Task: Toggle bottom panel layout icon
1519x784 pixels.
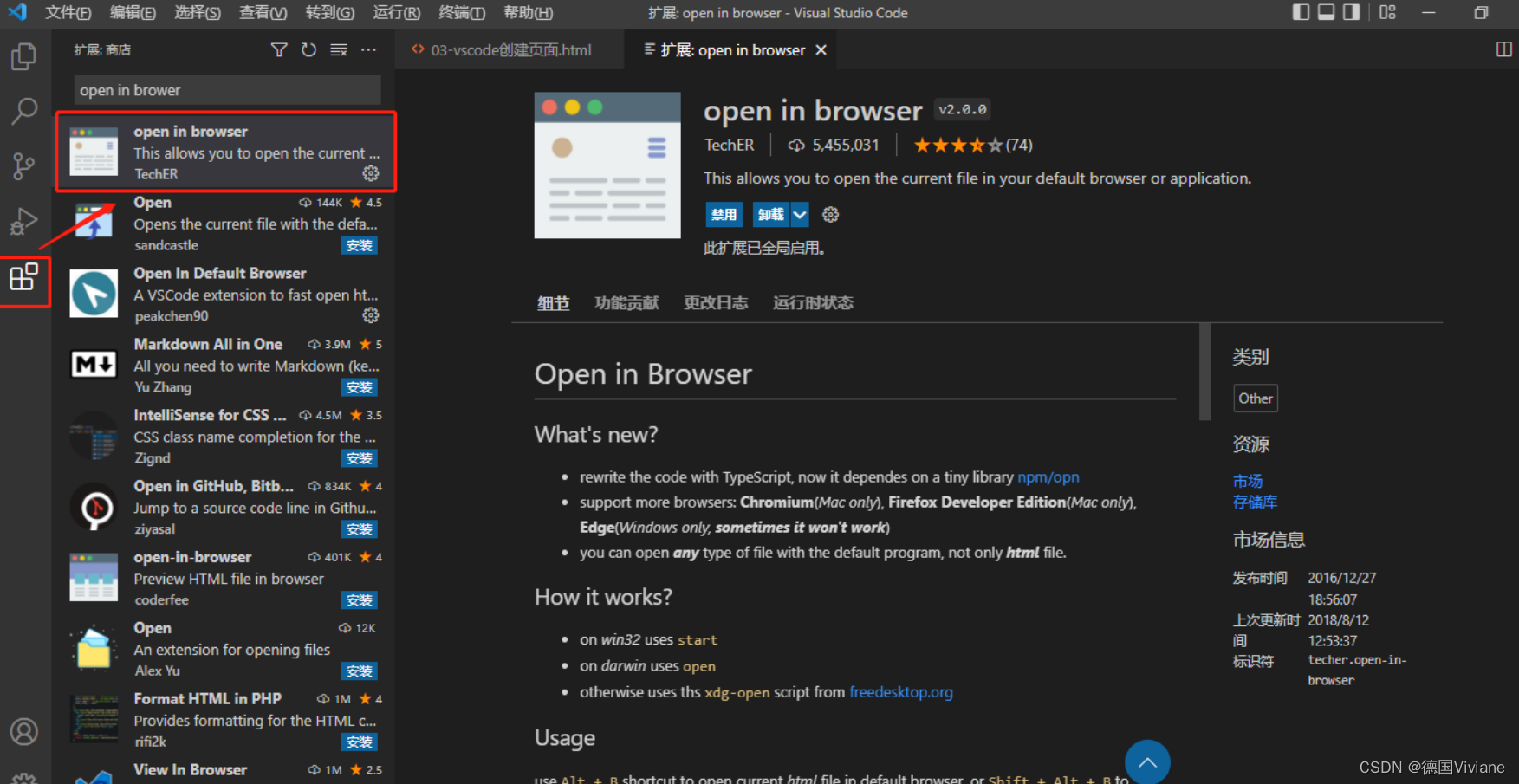Action: pos(1326,12)
